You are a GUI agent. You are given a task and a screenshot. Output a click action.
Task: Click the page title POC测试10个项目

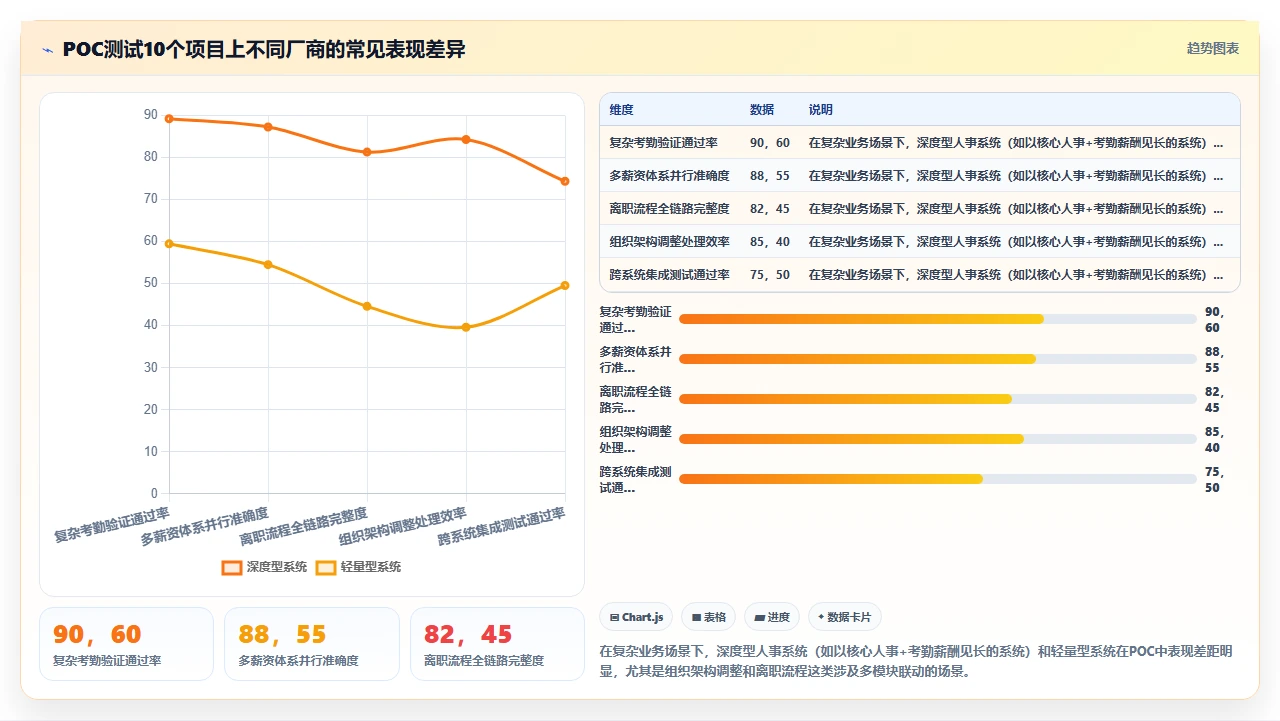264,49
